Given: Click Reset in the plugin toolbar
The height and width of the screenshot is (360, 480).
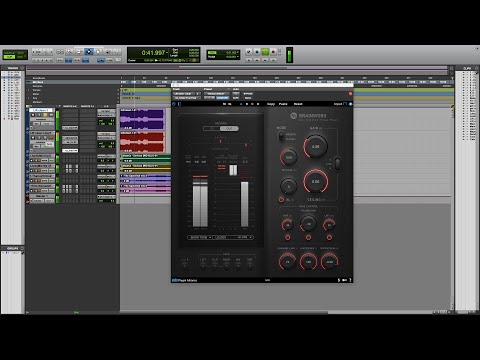Looking at the screenshot, I should coord(298,104).
